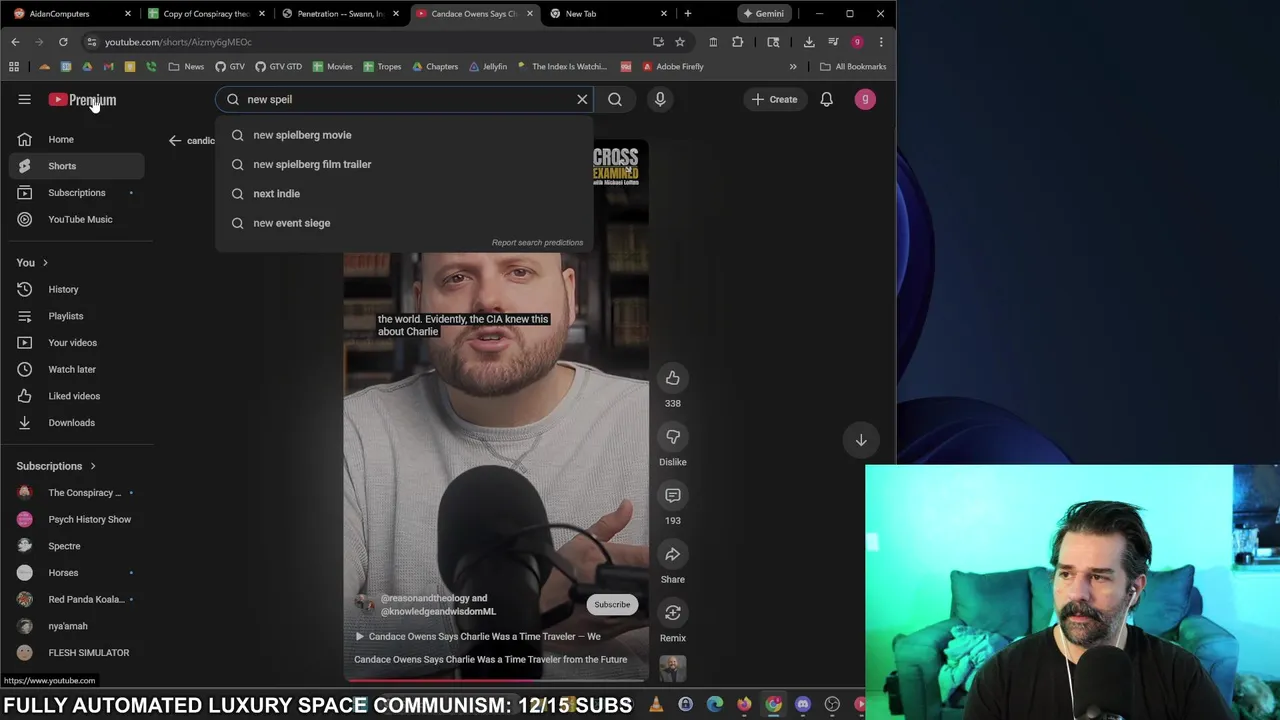Run the search with magnifier button
Screen dimensions: 1280x720
(615, 99)
